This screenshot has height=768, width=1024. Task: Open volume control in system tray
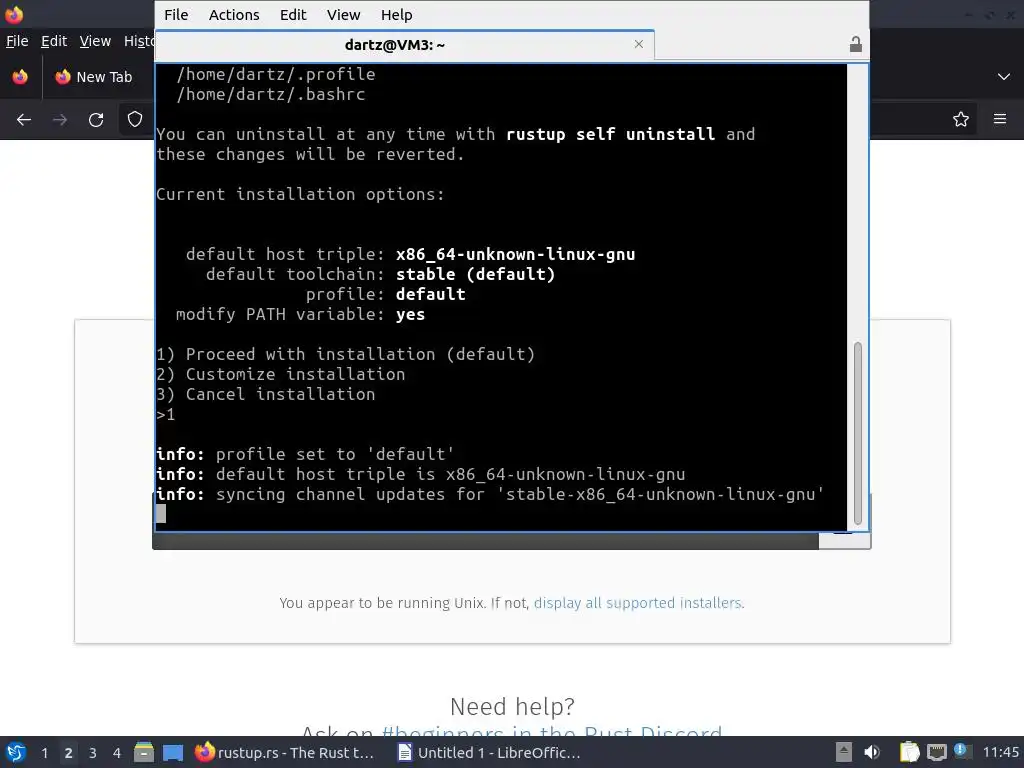[872, 752]
